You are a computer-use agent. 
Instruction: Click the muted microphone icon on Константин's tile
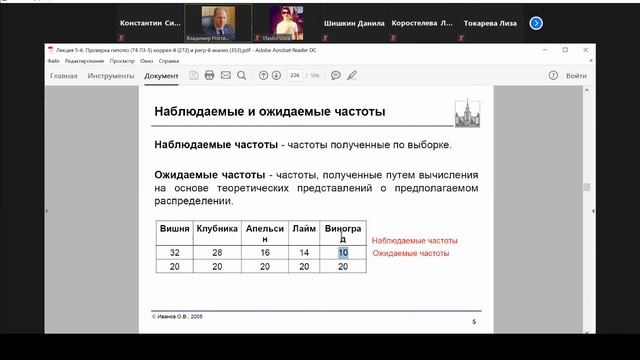121,38
